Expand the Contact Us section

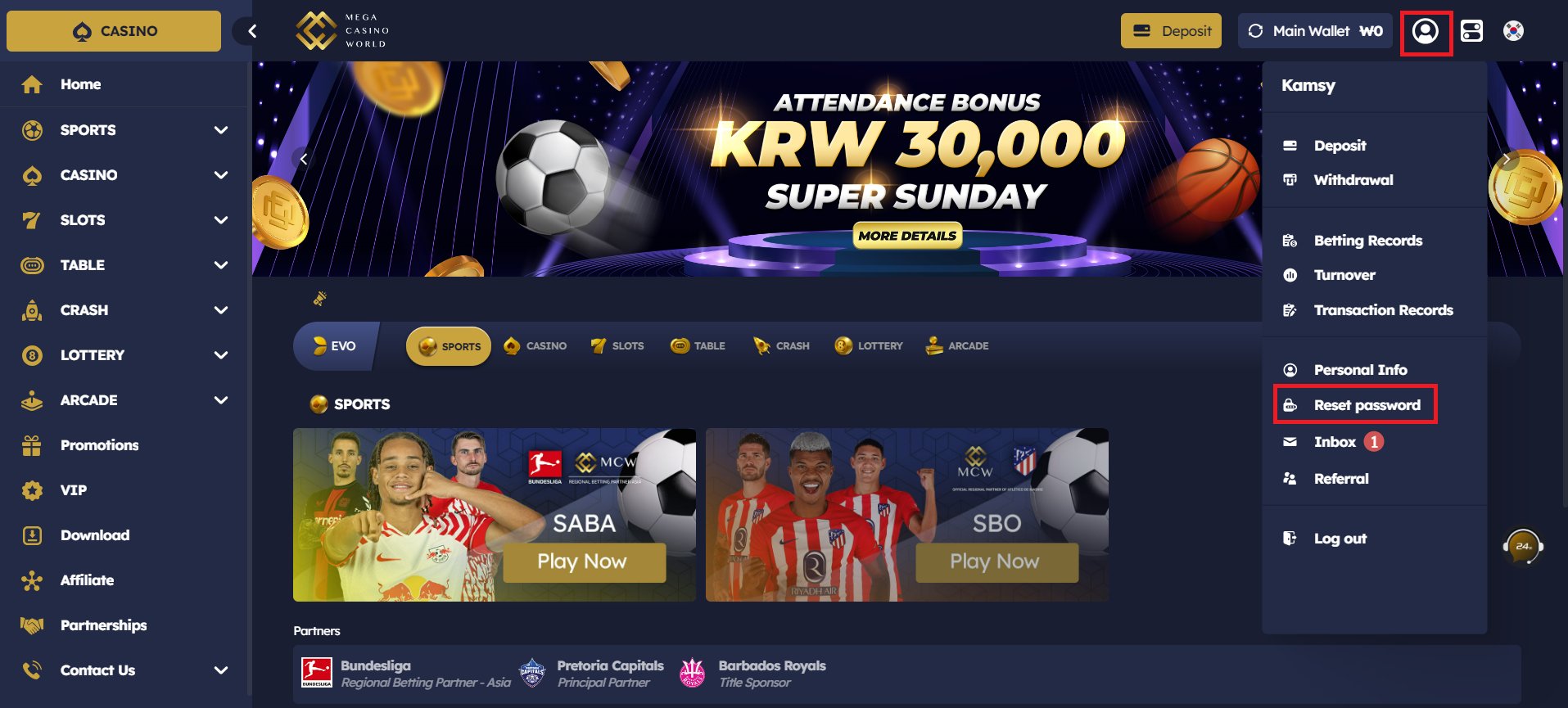(221, 670)
